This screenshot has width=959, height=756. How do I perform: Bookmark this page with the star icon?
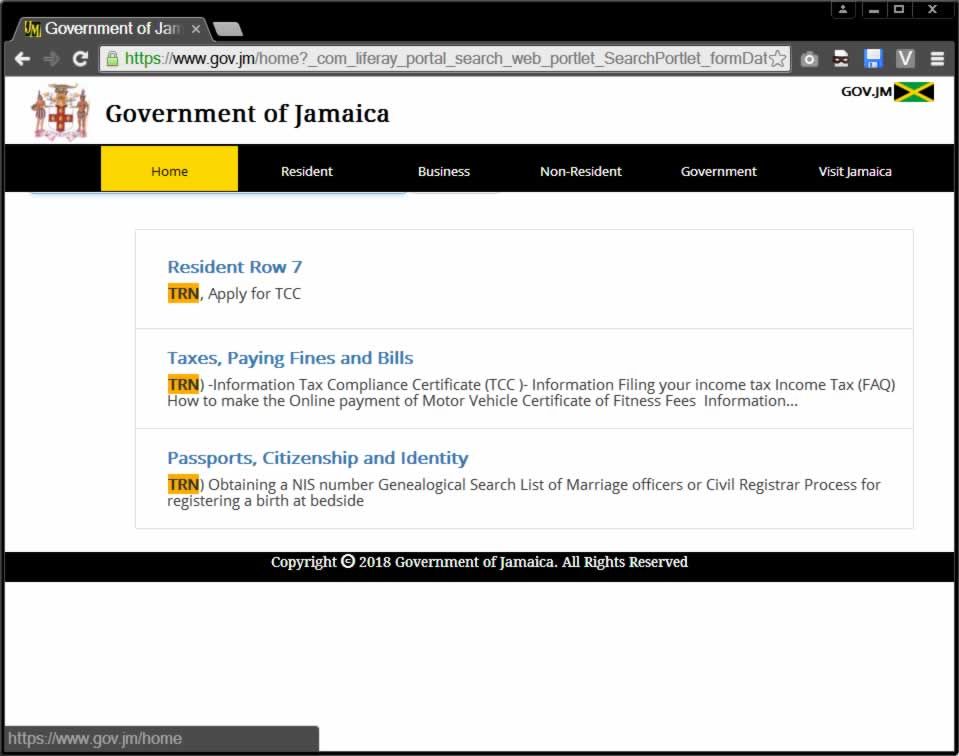coord(778,59)
